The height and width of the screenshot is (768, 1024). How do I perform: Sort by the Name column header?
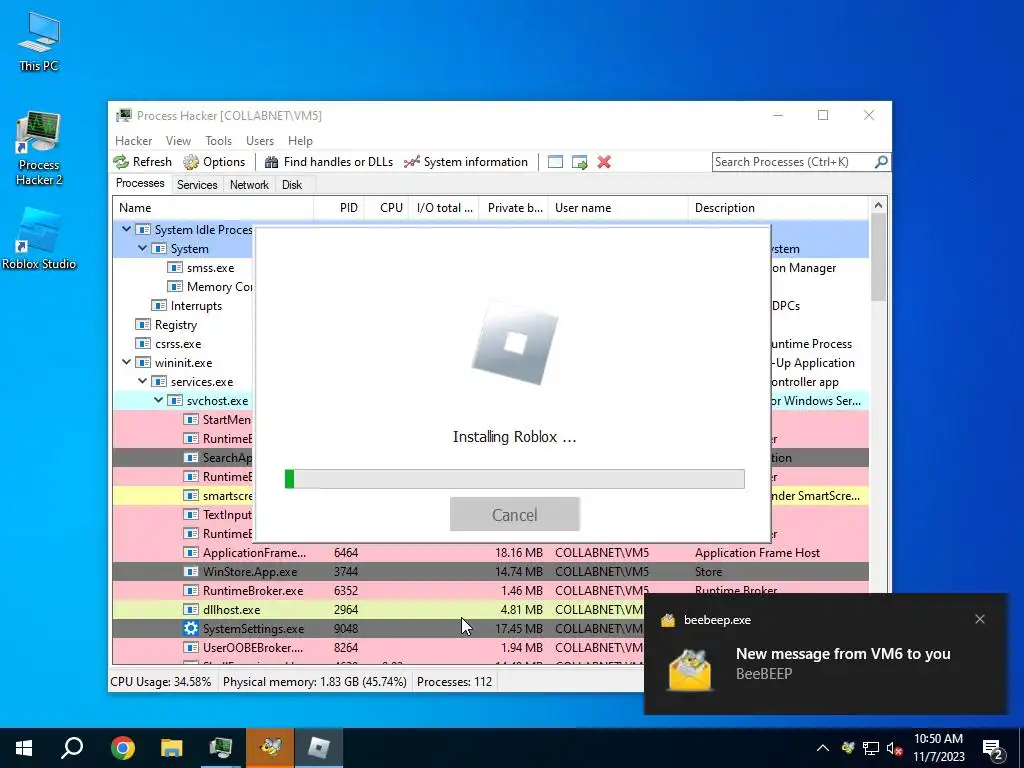(213, 208)
